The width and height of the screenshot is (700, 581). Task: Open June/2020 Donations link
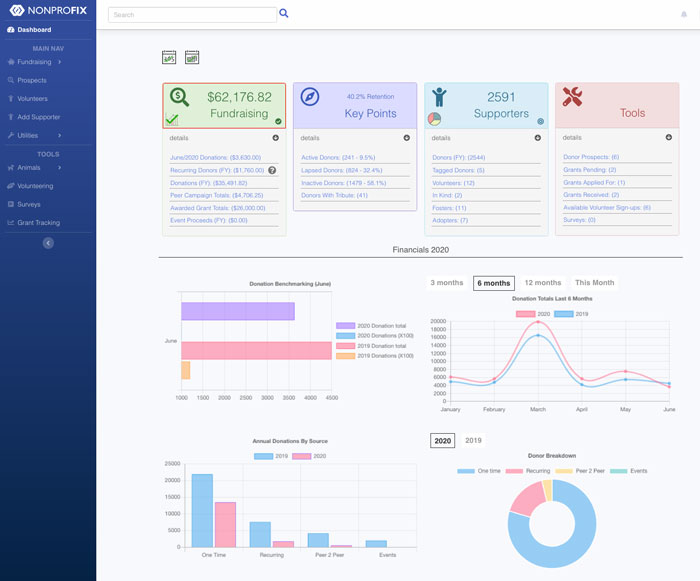click(x=215, y=157)
